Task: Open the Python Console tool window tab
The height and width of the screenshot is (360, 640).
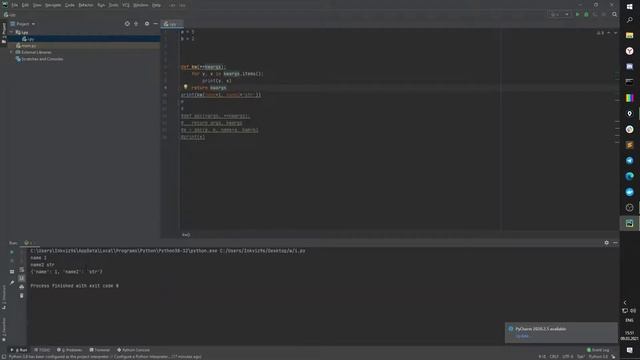Action: point(133,350)
